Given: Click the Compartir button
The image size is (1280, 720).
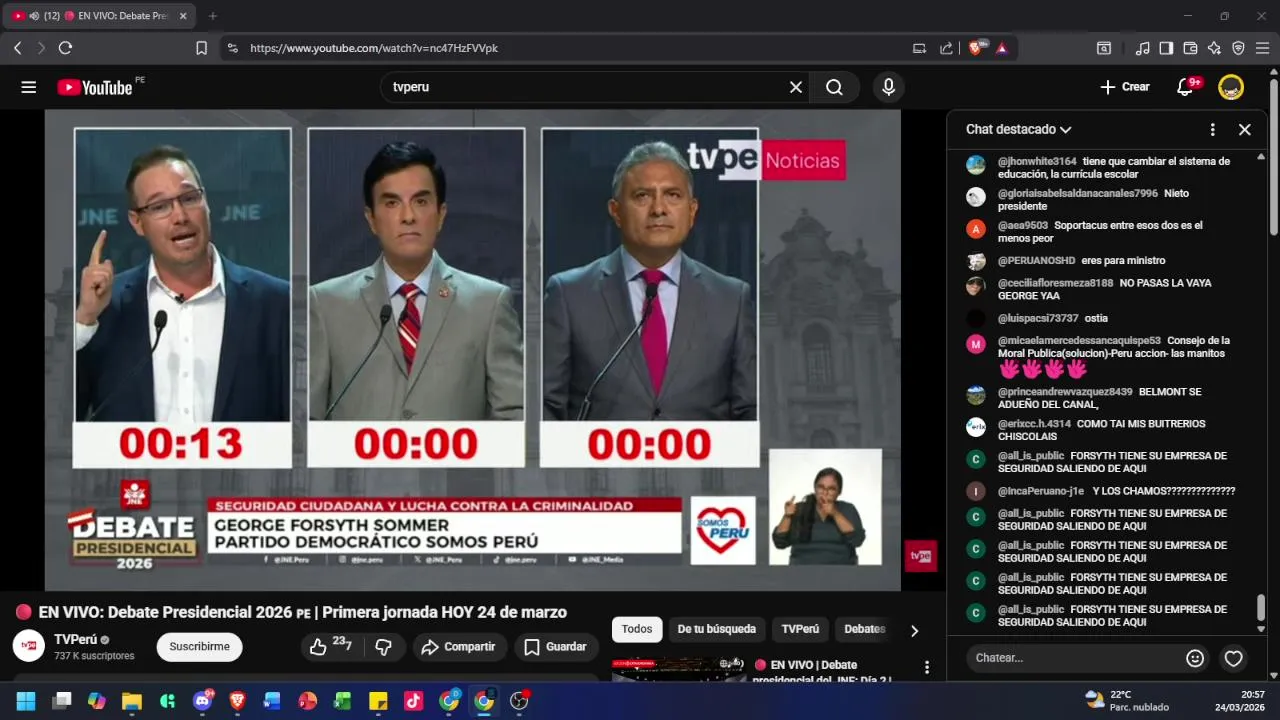Looking at the screenshot, I should point(459,647).
